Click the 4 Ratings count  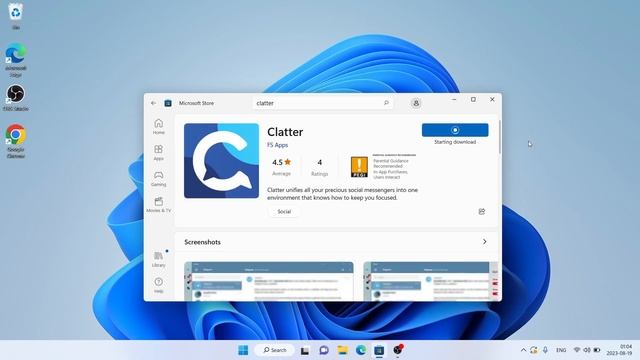(x=320, y=167)
